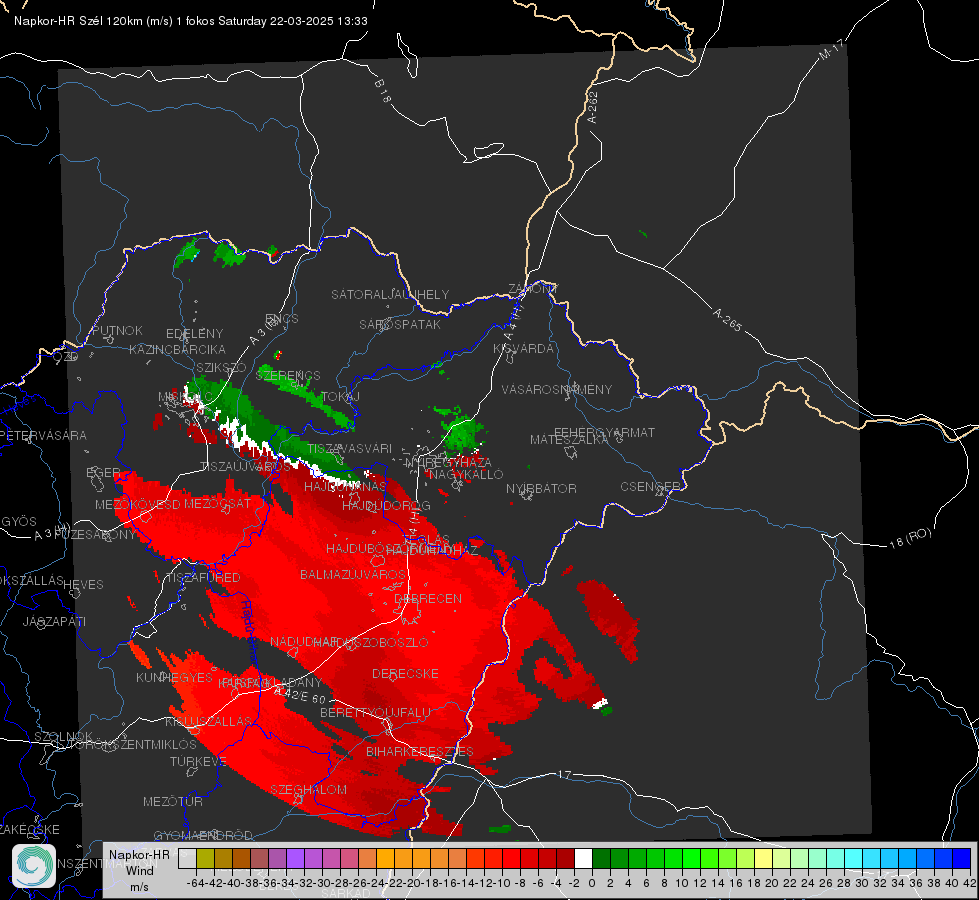Screen dimensions: 979x900
Task: Click the SZEGHALOM town label
Action: [x=308, y=790]
